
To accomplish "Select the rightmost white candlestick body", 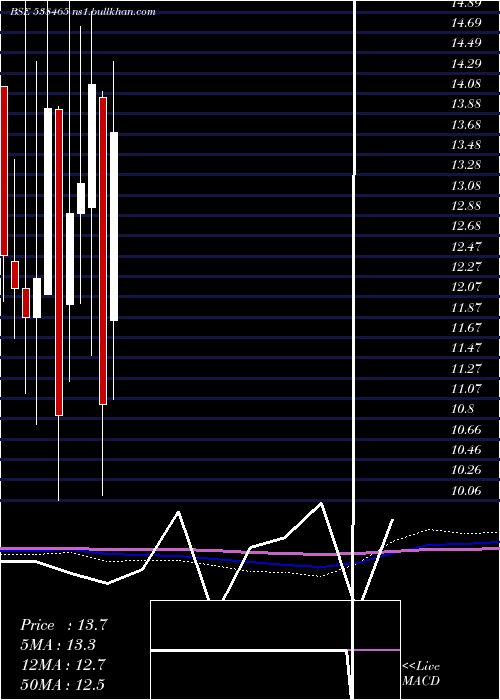I will tap(114, 226).
